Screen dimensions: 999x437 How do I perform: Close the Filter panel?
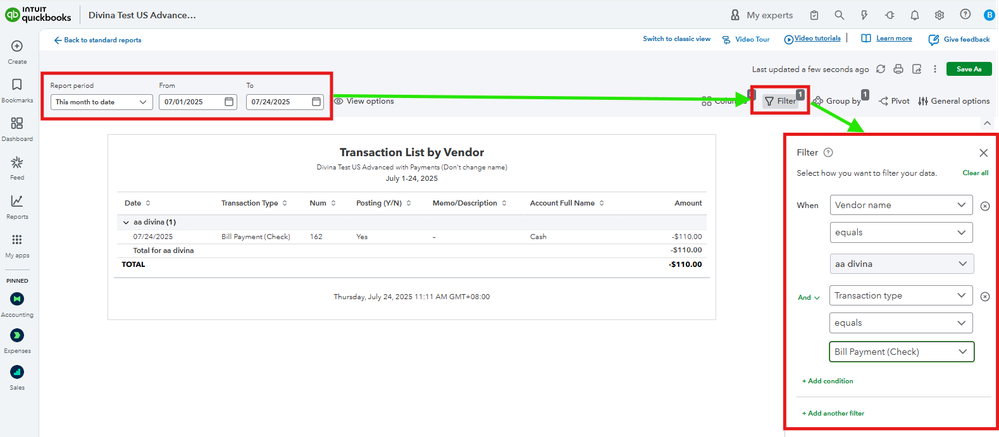984,152
